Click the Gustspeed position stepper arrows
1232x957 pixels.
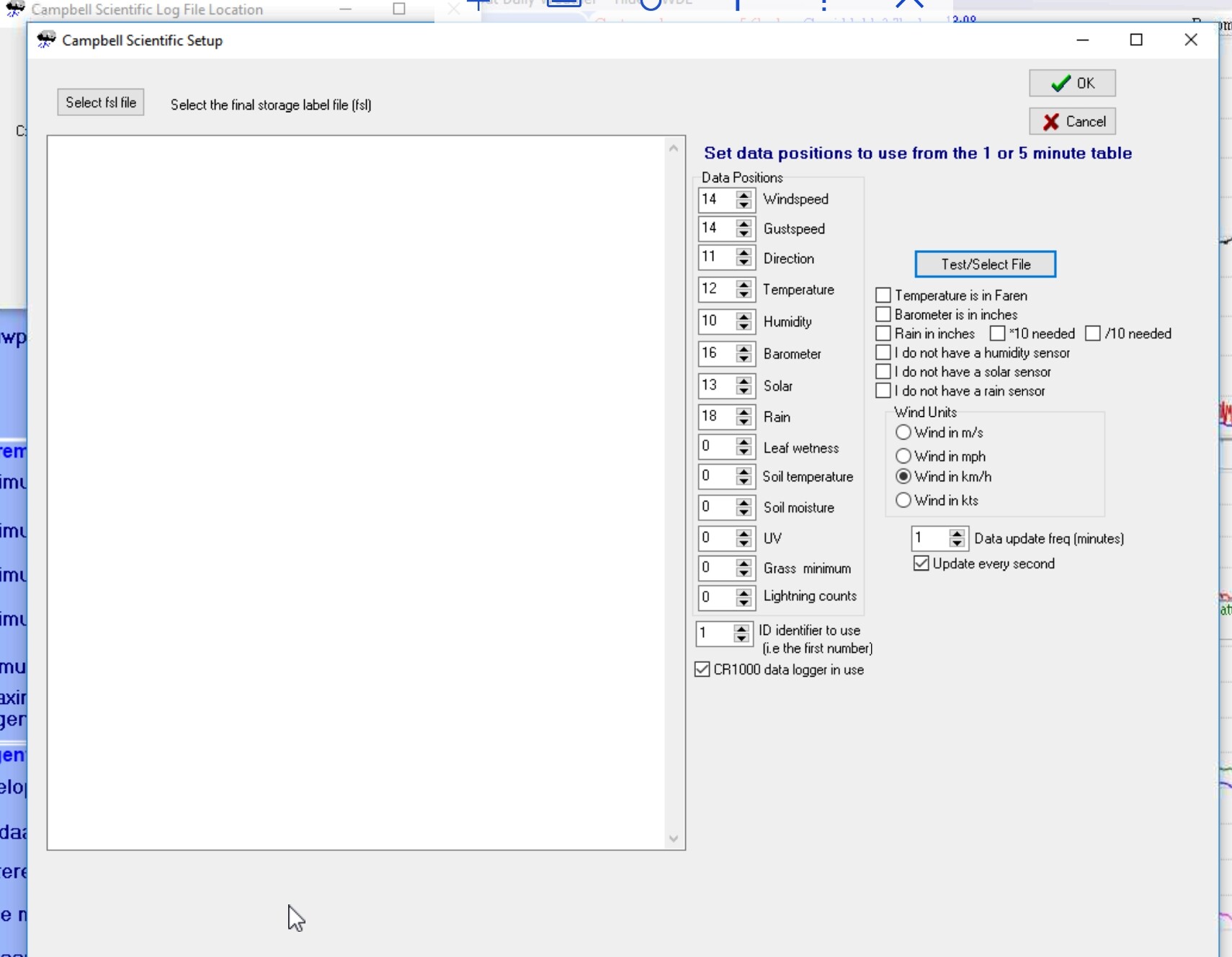[744, 228]
